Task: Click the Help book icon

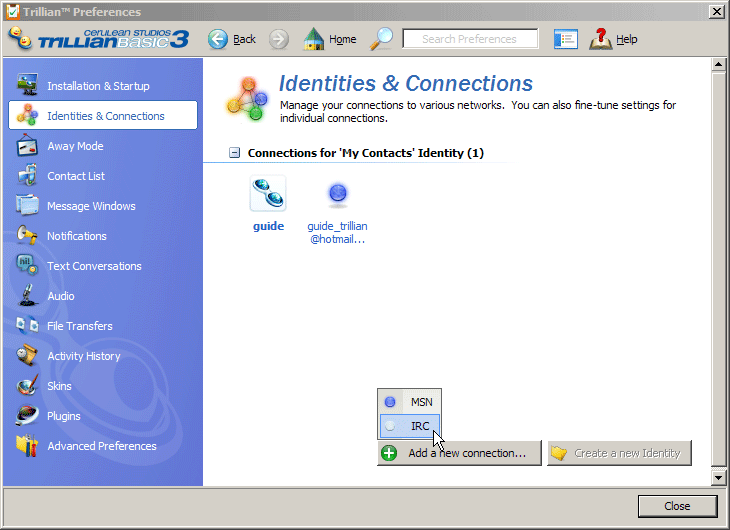Action: [601, 39]
